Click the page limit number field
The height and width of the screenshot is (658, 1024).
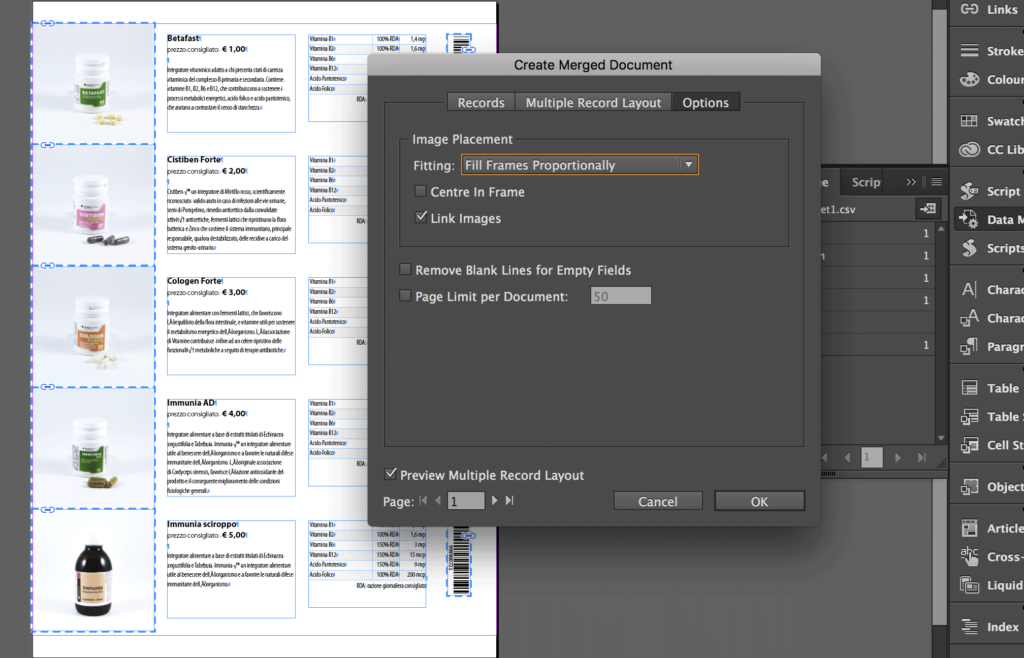coord(620,296)
